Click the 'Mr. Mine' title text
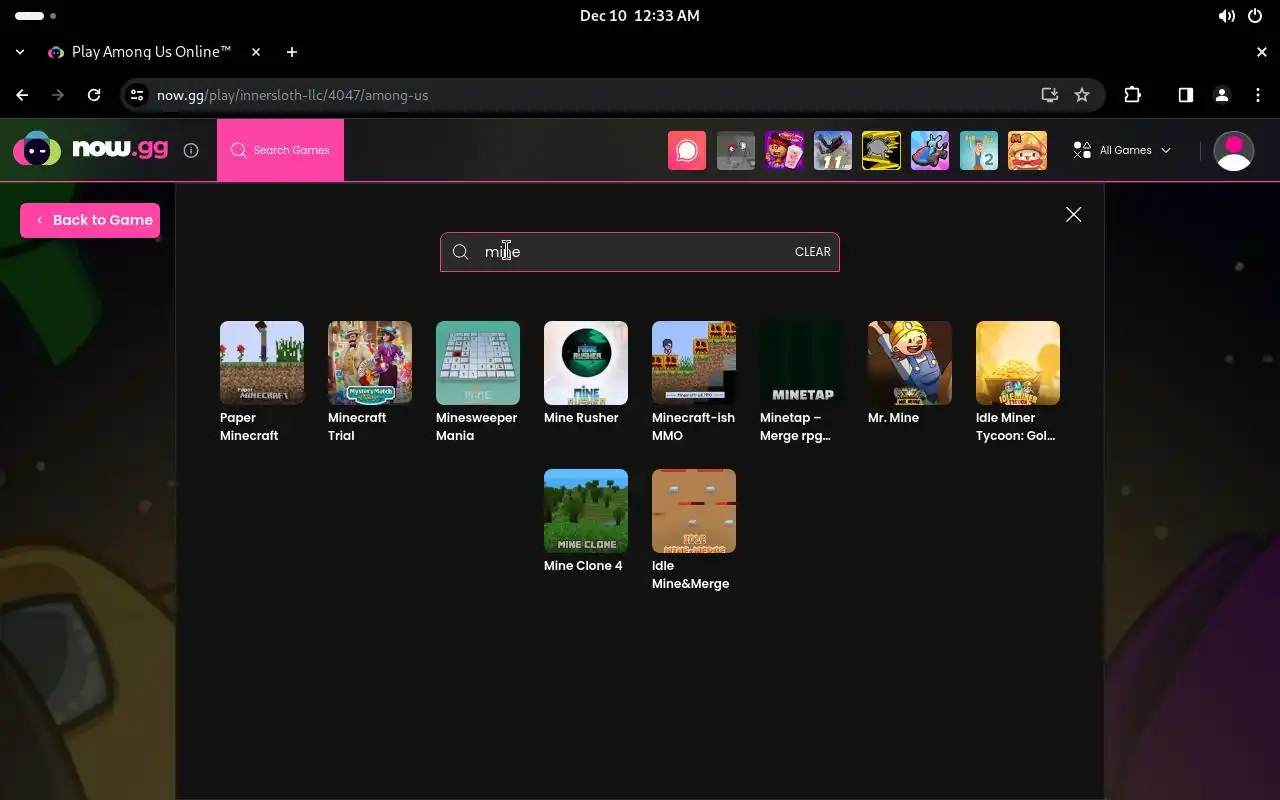1280x800 pixels. [893, 418]
